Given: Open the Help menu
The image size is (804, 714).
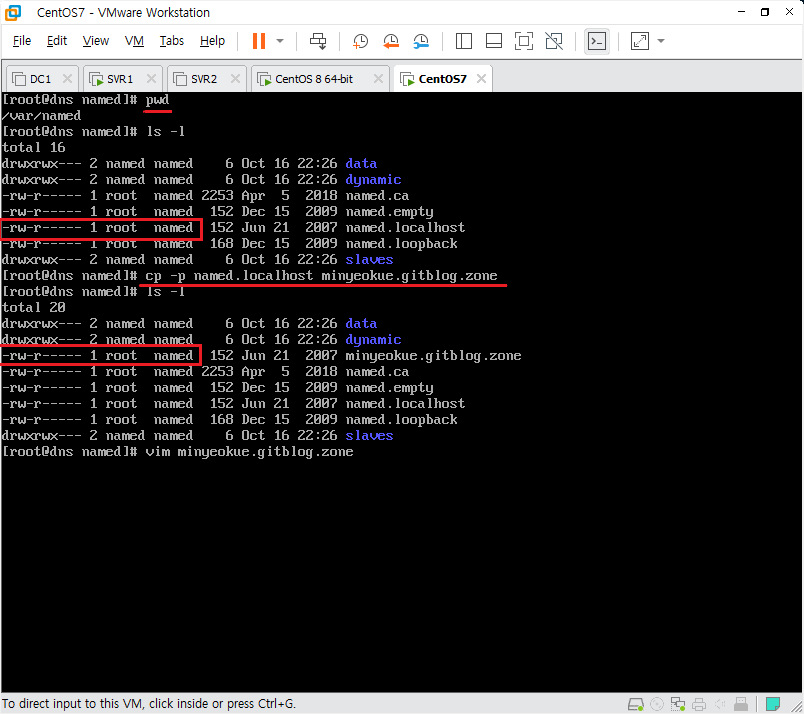Looking at the screenshot, I should (x=212, y=41).
